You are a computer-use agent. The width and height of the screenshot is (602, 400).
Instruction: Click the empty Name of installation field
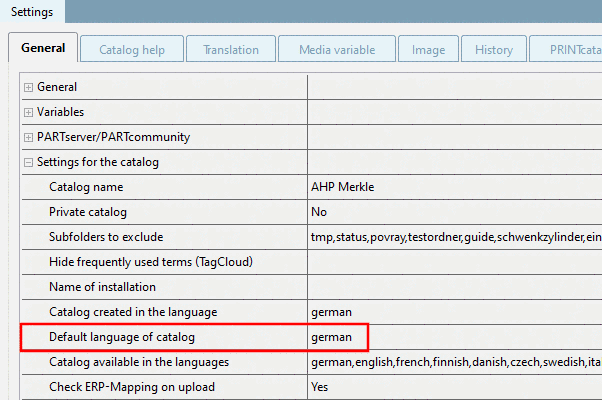click(x=454, y=287)
